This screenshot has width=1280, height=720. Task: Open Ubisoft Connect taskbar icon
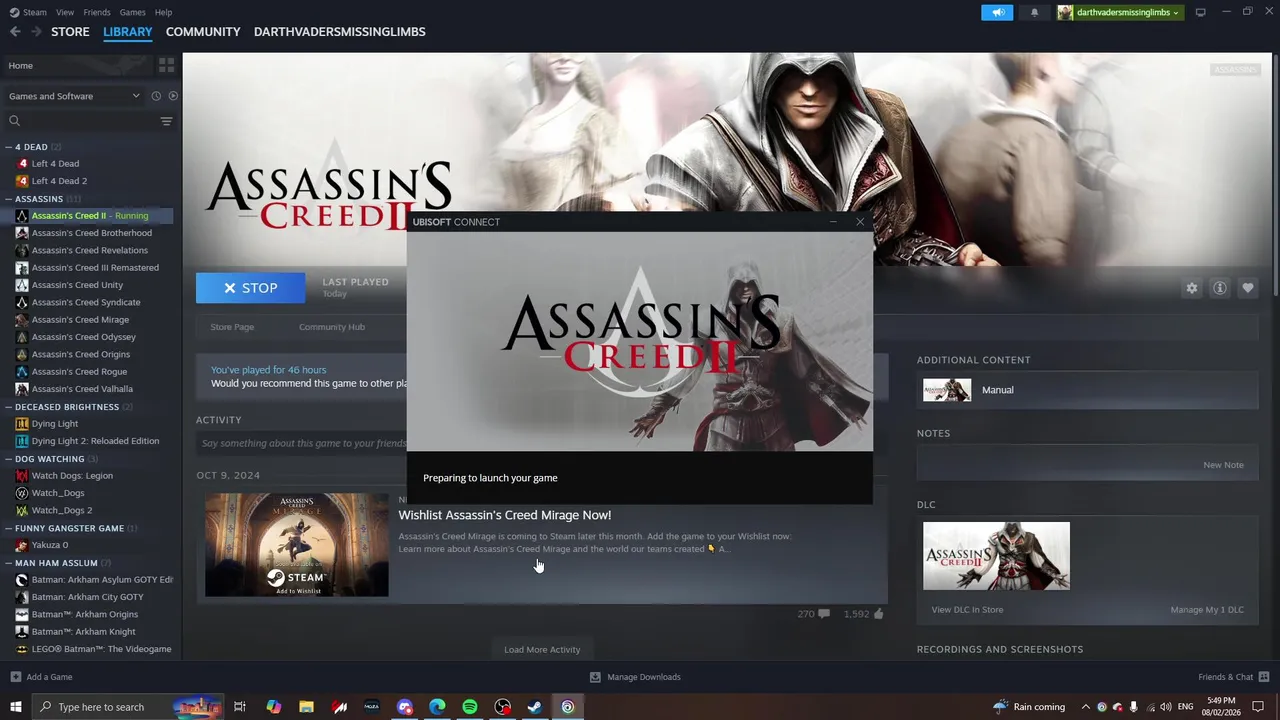point(568,707)
